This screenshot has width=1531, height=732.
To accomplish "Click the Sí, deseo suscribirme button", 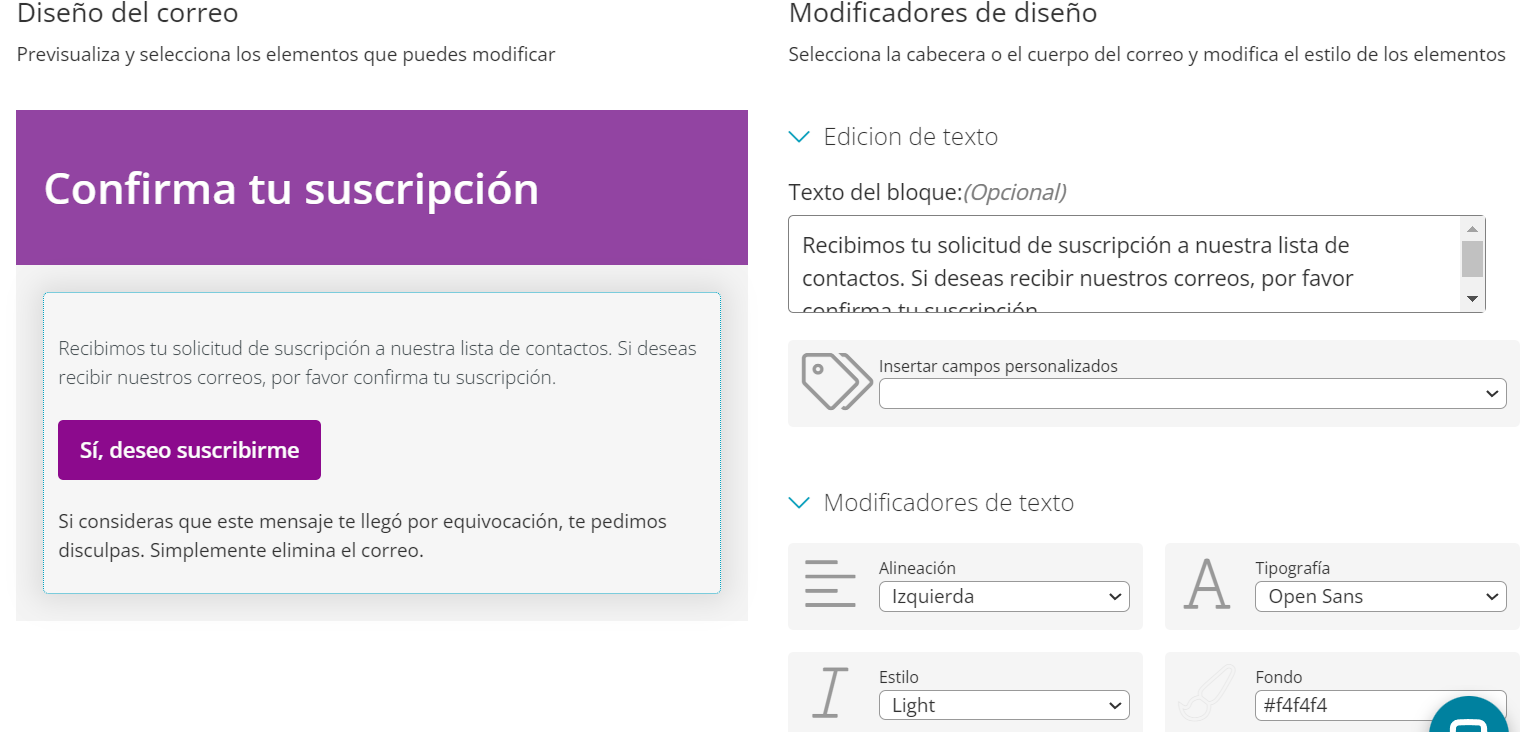I will (x=189, y=450).
